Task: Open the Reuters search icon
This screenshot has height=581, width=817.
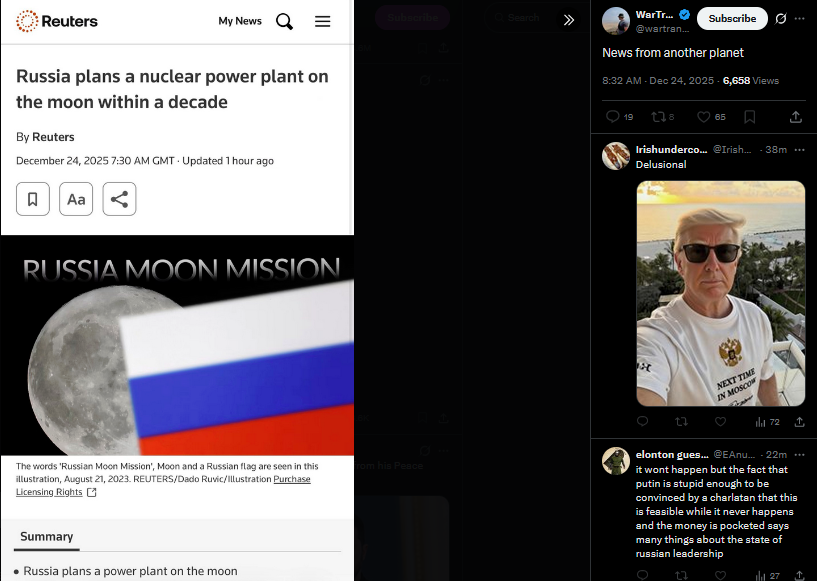Action: click(x=284, y=21)
